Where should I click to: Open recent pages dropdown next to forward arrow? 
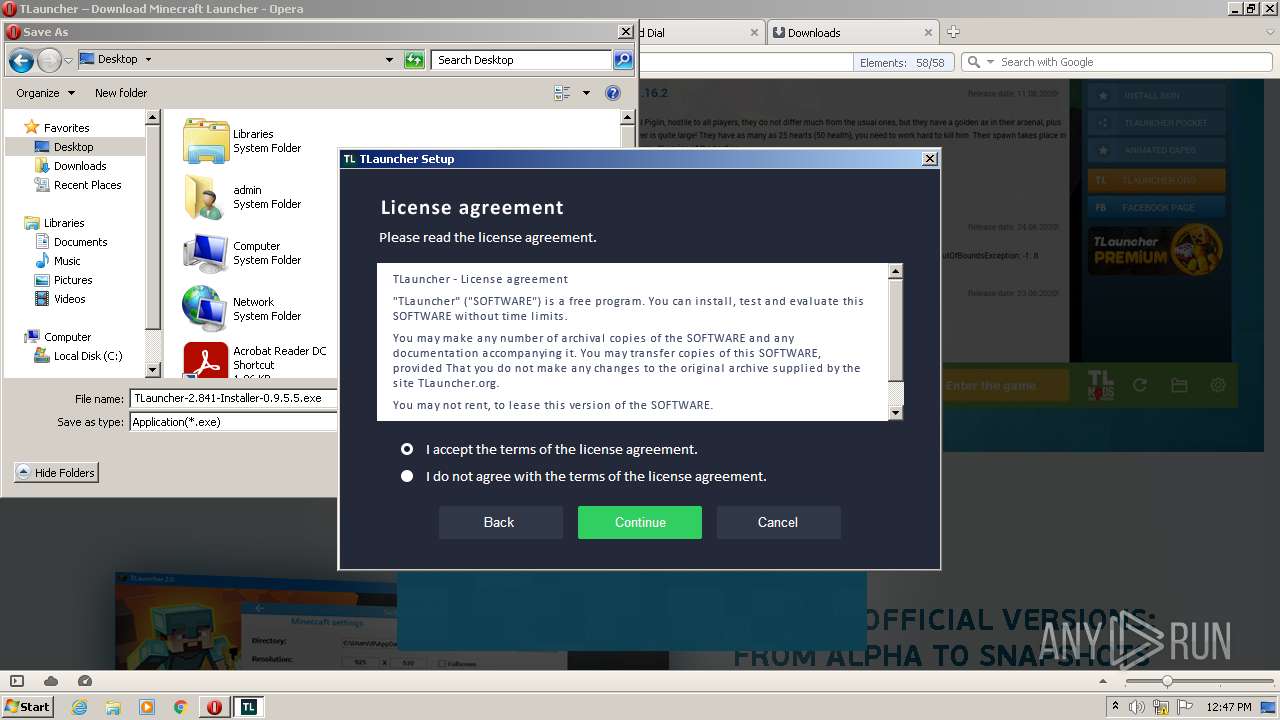tap(68, 61)
